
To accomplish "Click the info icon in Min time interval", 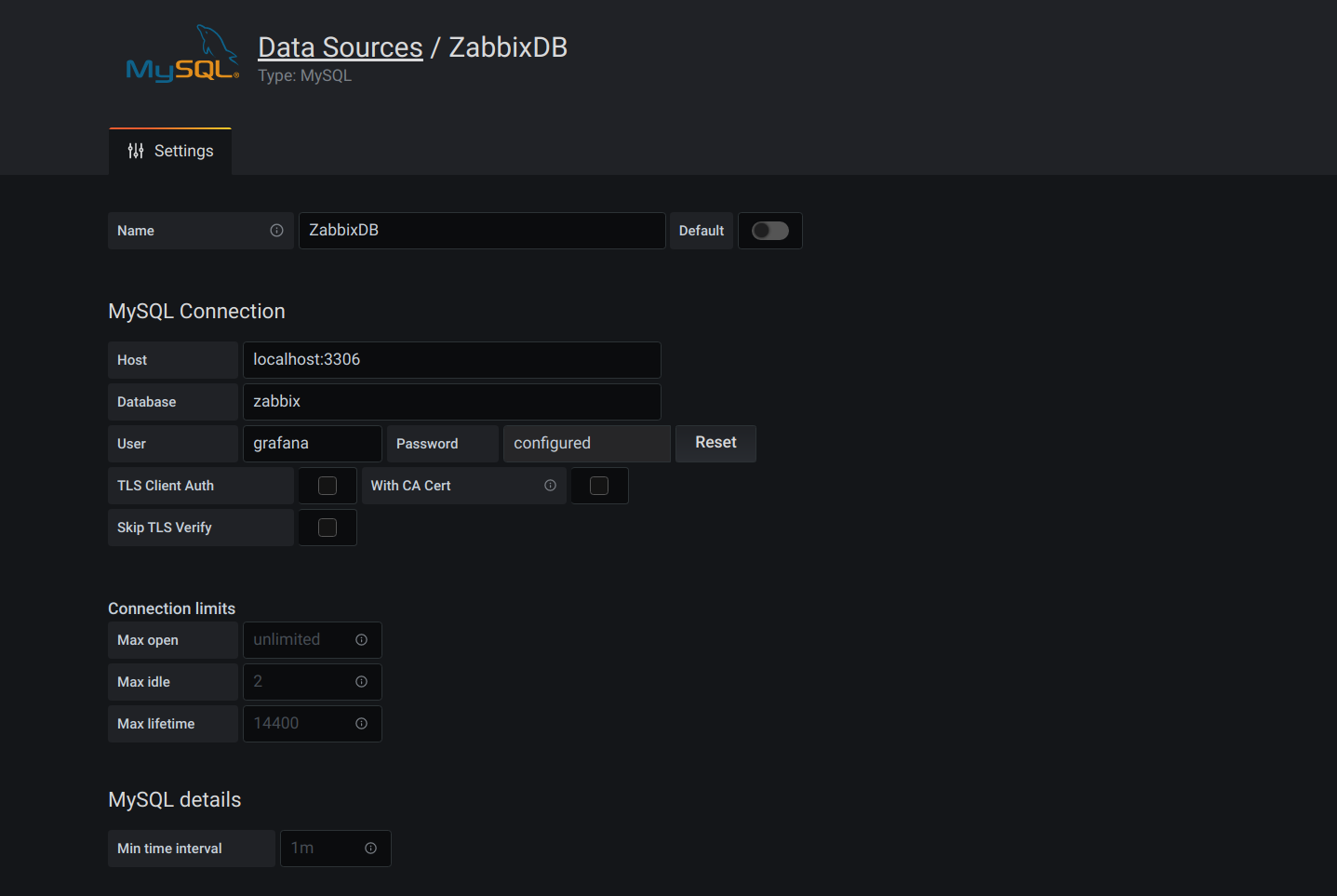I will (371, 848).
